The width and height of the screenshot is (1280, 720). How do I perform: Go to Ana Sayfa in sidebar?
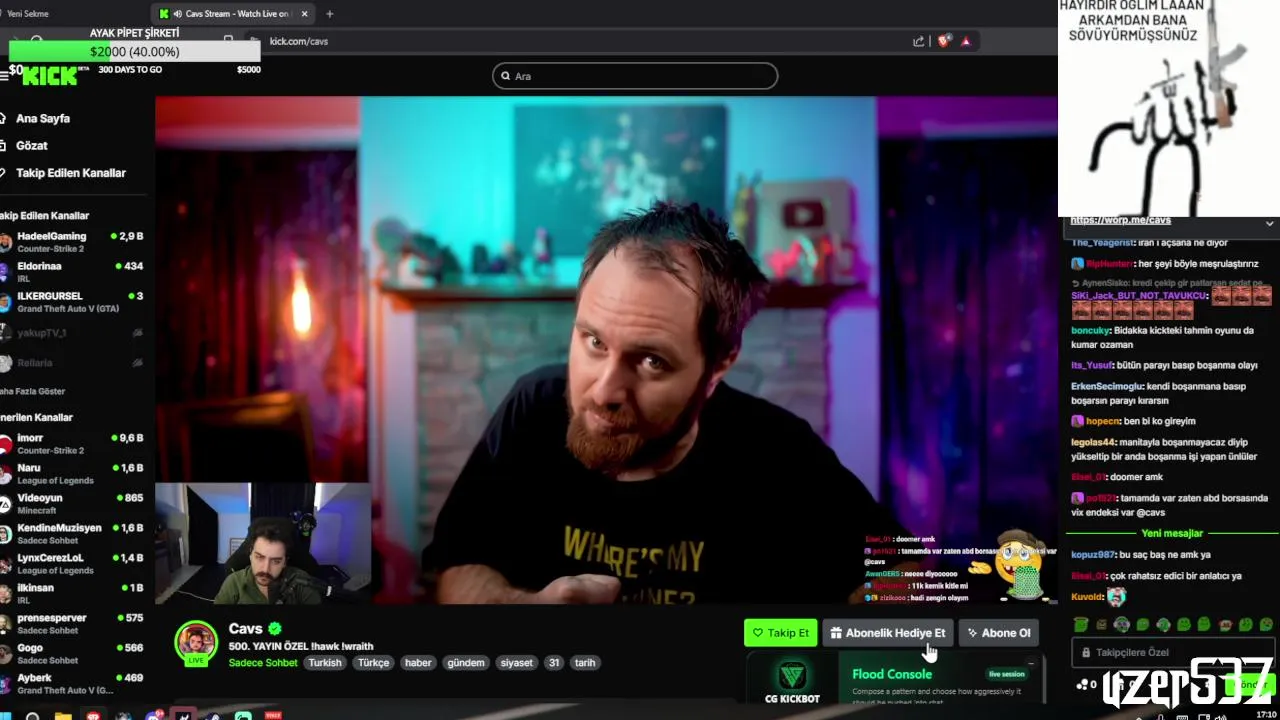tap(43, 118)
